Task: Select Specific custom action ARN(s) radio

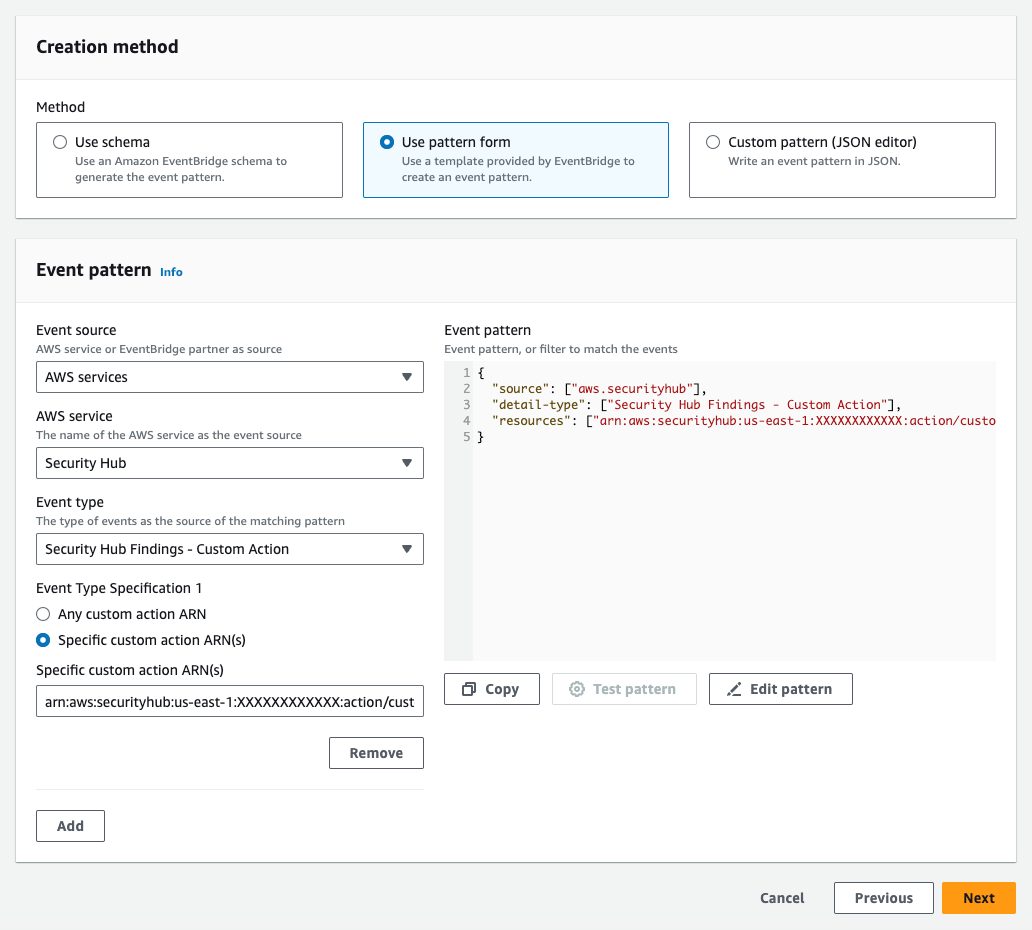Action: click(43, 640)
